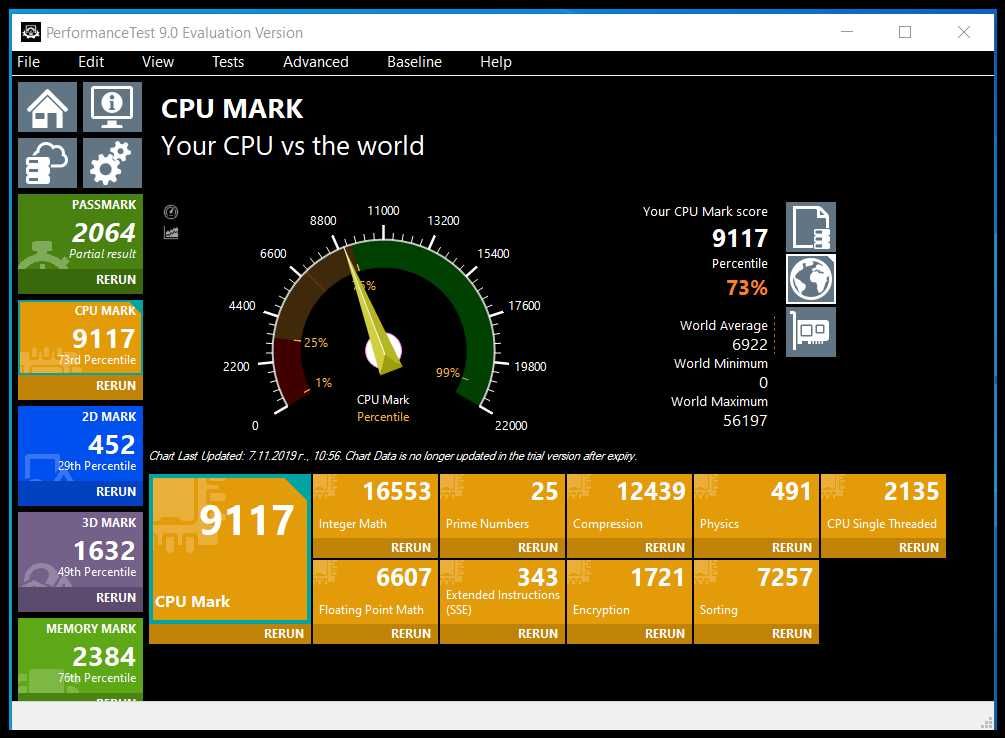
Task: Open the Edit menu
Action: pos(91,62)
